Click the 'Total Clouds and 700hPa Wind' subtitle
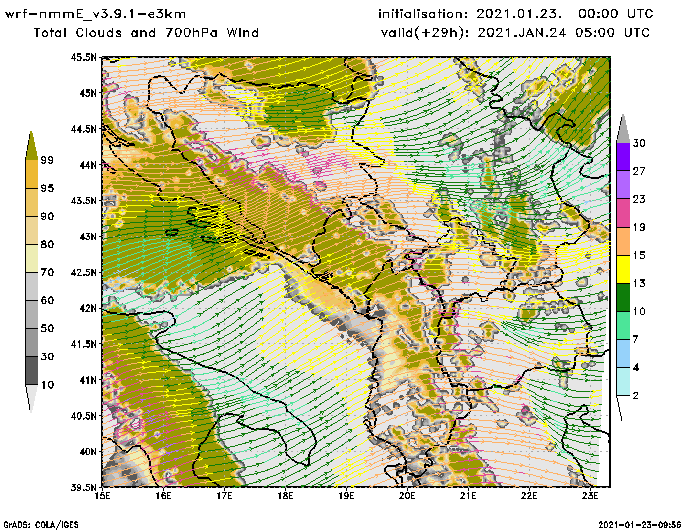 [146, 32]
